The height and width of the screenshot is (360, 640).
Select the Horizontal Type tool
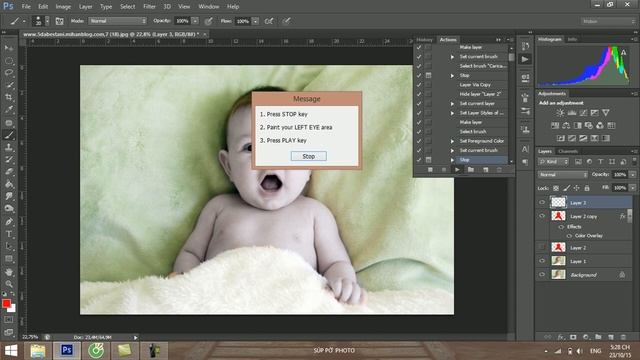9,234
